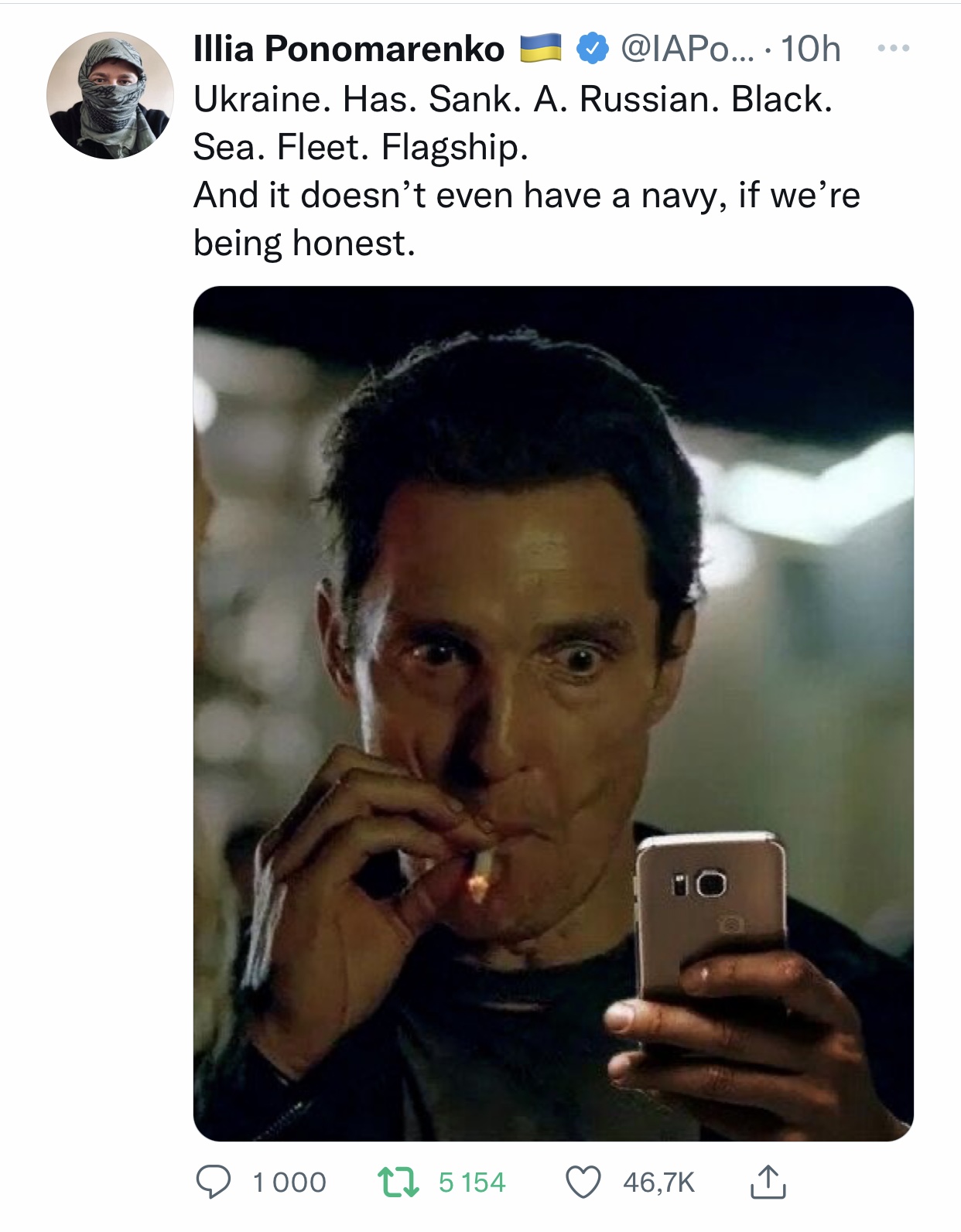Like the tweet with the heart icon
Image resolution: width=961 pixels, height=1232 pixels.
(583, 1183)
